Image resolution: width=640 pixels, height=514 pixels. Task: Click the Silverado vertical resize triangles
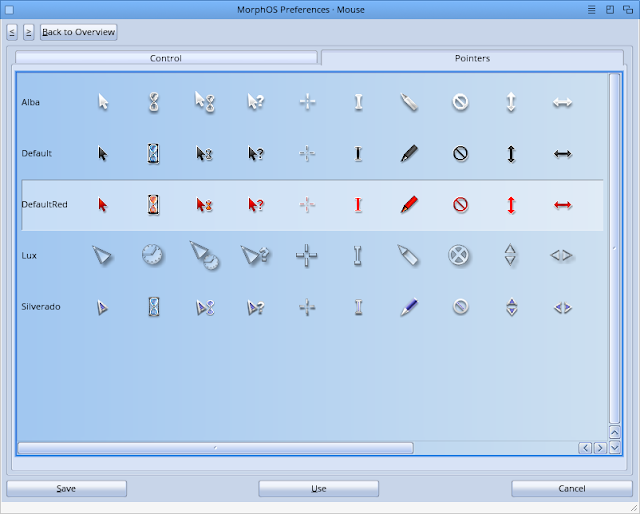(511, 307)
